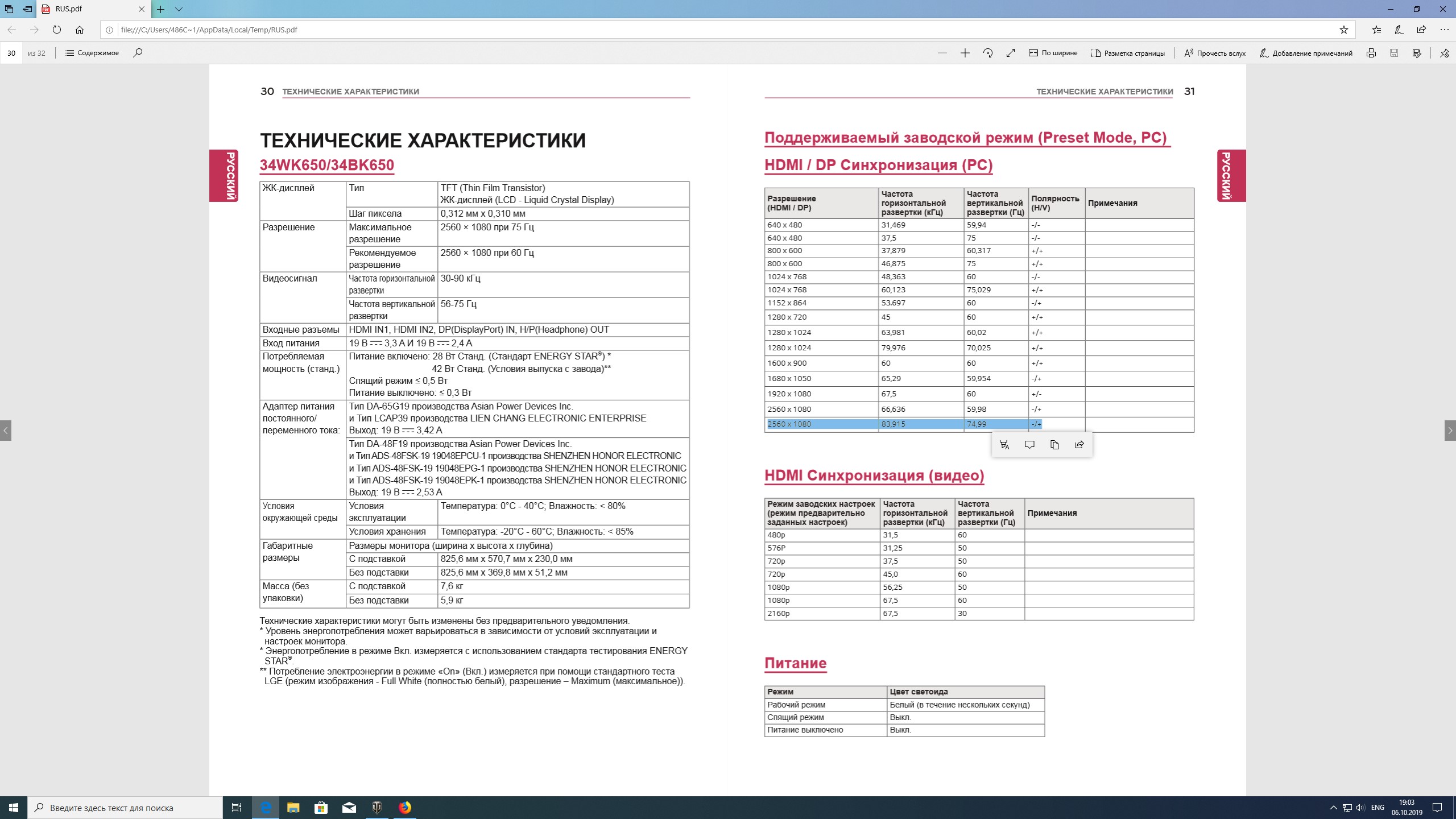Image resolution: width=1456 pixels, height=819 pixels.
Task: Print the PDF document
Action: (1371, 53)
